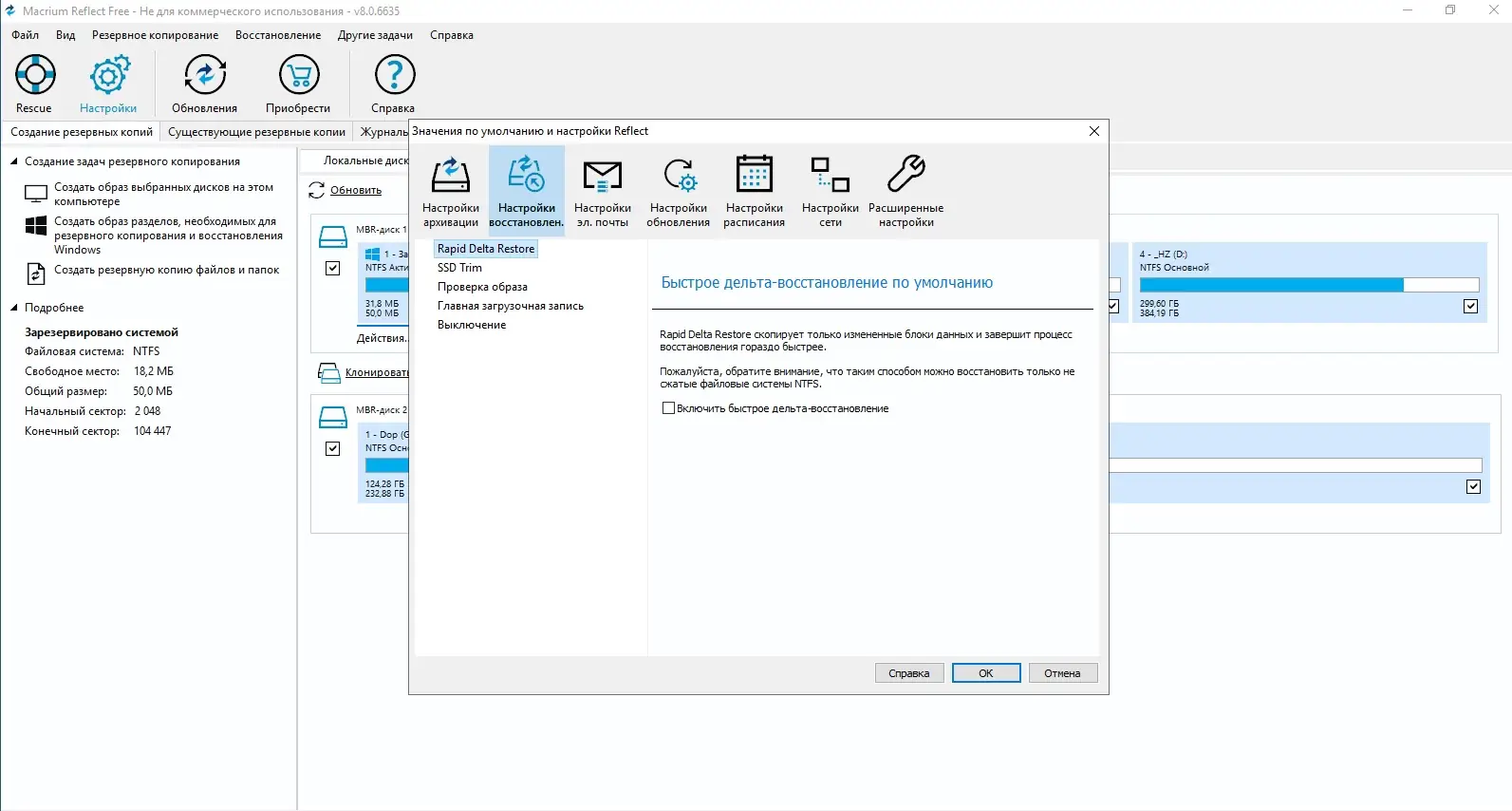Open the Вид menu
Image resolution: width=1512 pixels, height=811 pixels.
[65, 35]
